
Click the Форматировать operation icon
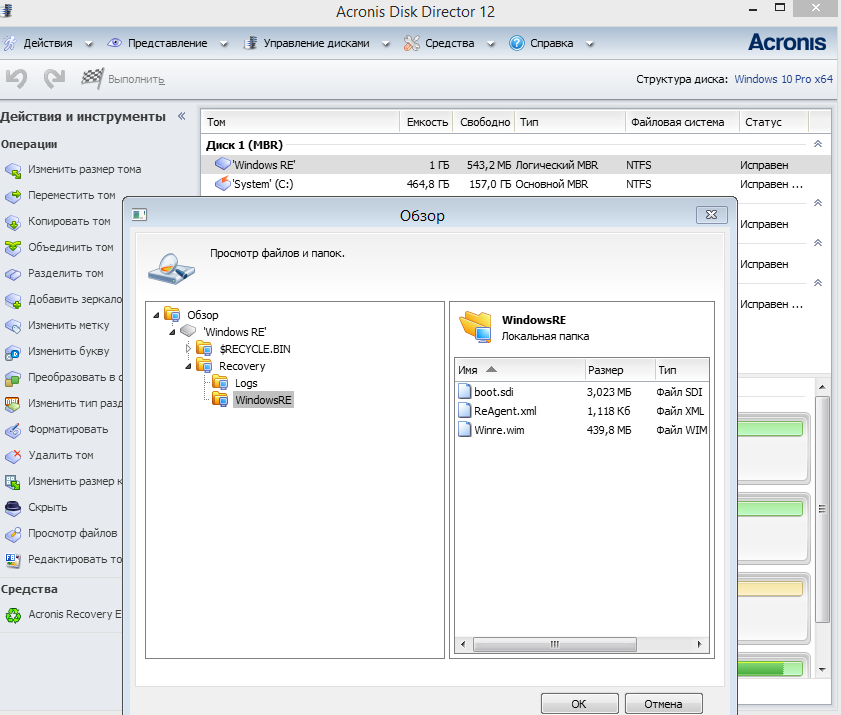tap(13, 430)
